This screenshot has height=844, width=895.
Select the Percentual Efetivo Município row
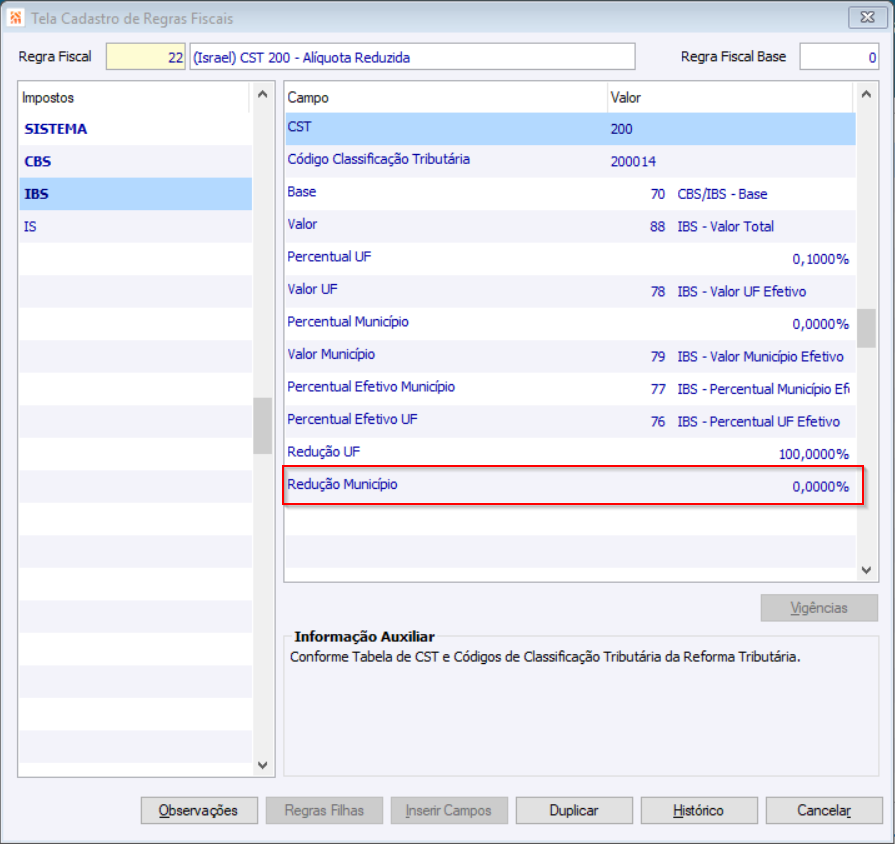click(570, 389)
